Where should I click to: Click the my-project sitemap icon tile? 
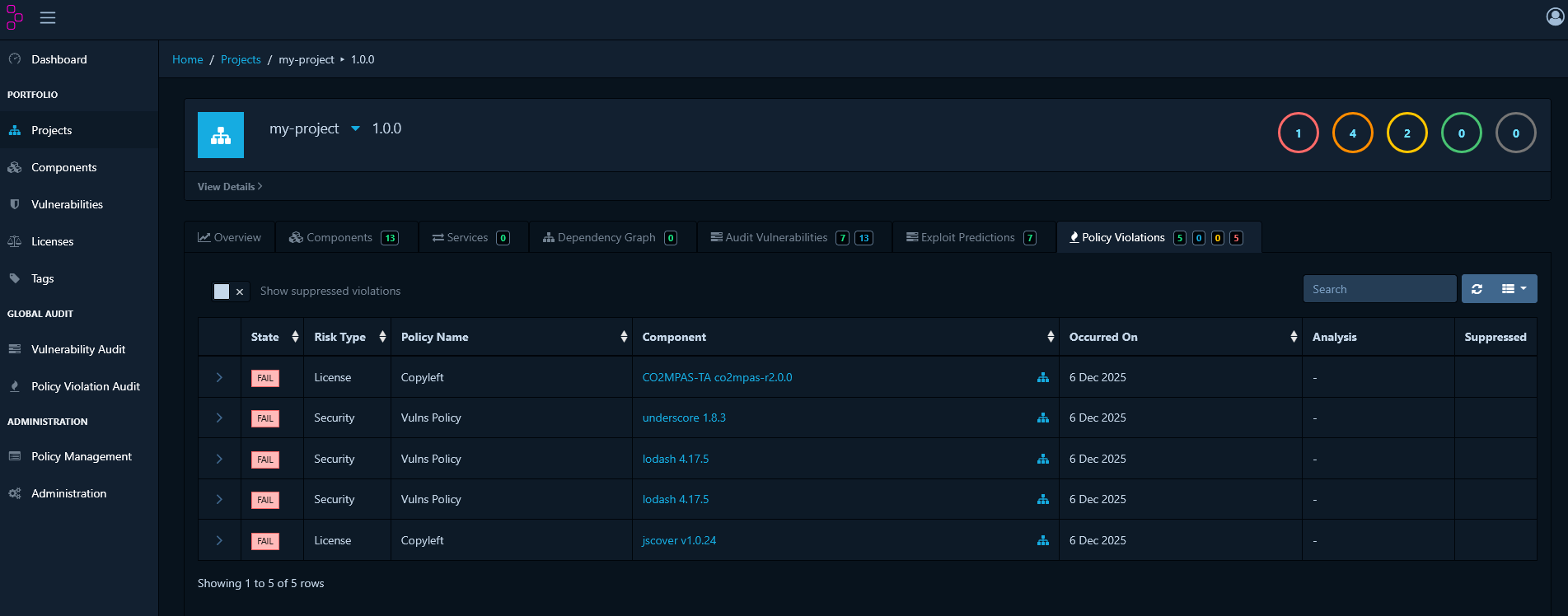coord(221,135)
